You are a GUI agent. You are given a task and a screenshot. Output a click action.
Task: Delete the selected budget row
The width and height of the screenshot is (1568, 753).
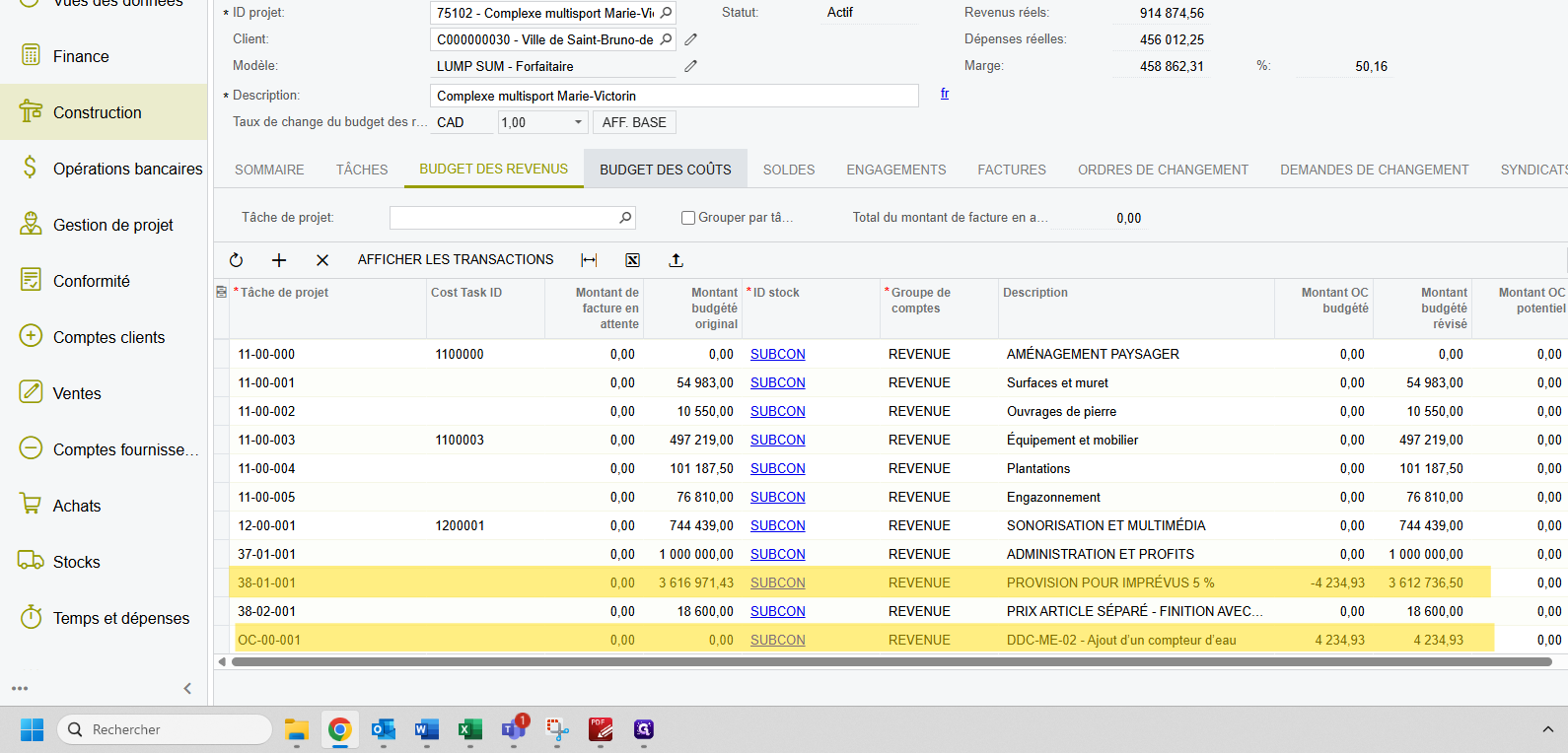pyautogui.click(x=322, y=260)
